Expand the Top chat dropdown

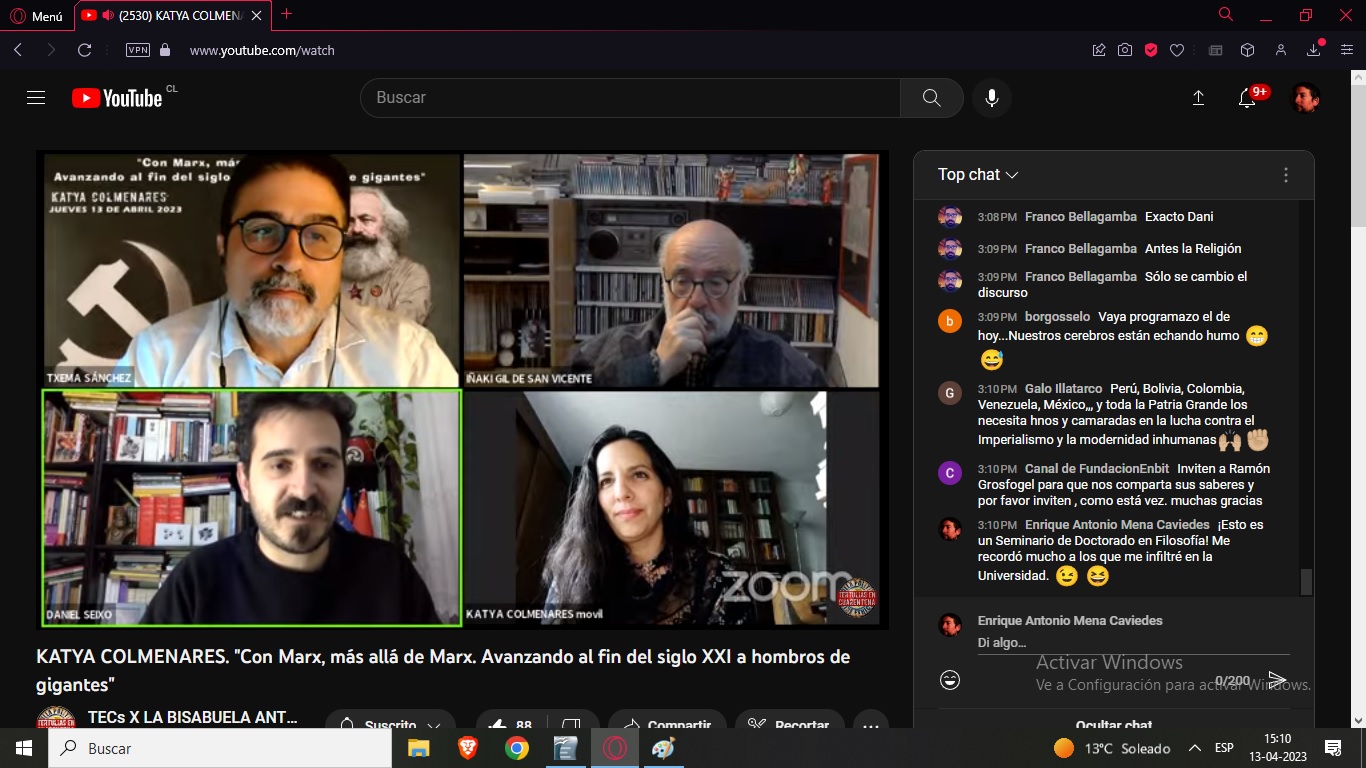[978, 175]
